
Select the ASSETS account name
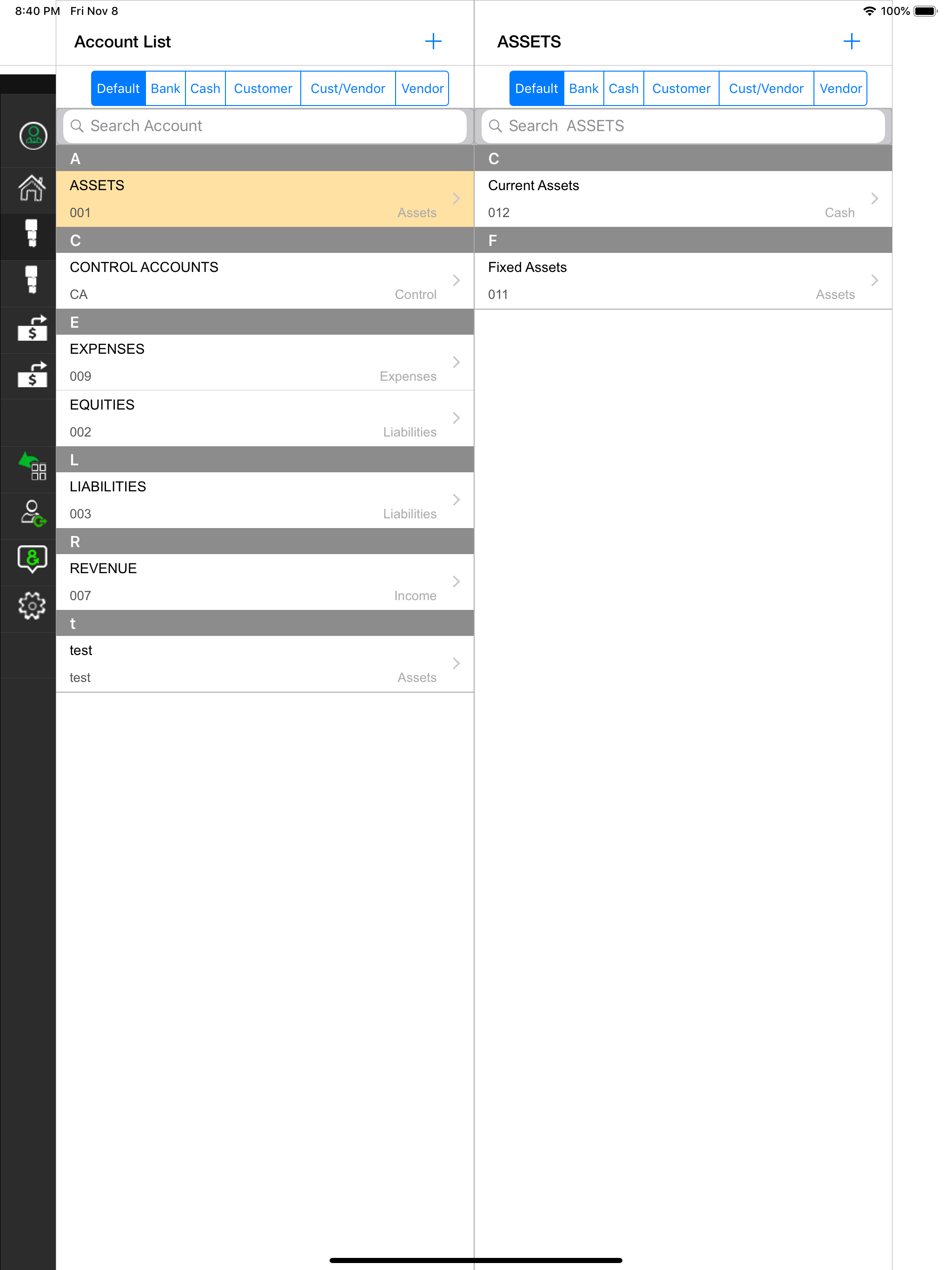pos(97,185)
